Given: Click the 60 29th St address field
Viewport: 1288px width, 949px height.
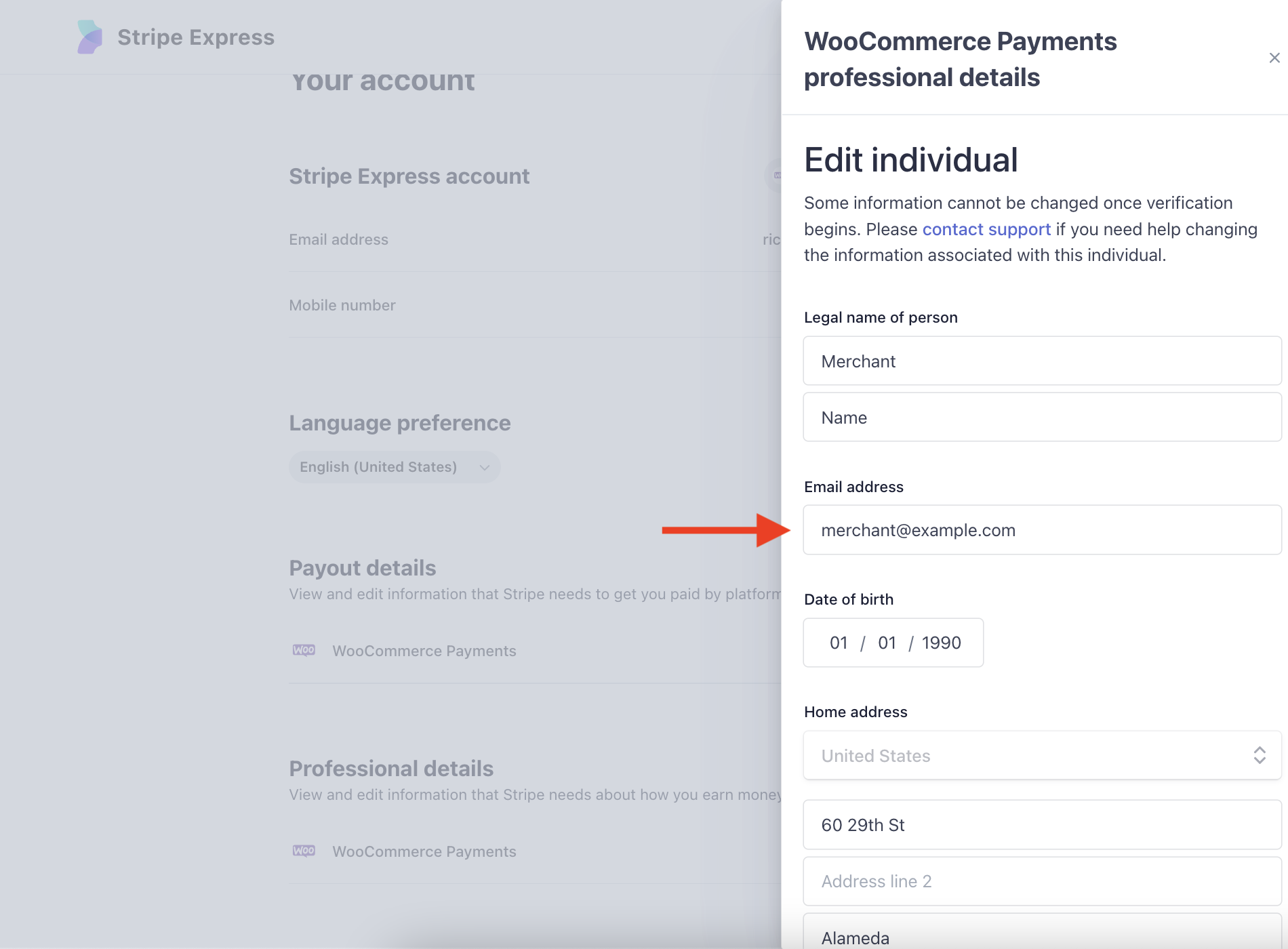Looking at the screenshot, I should pyautogui.click(x=1042, y=825).
